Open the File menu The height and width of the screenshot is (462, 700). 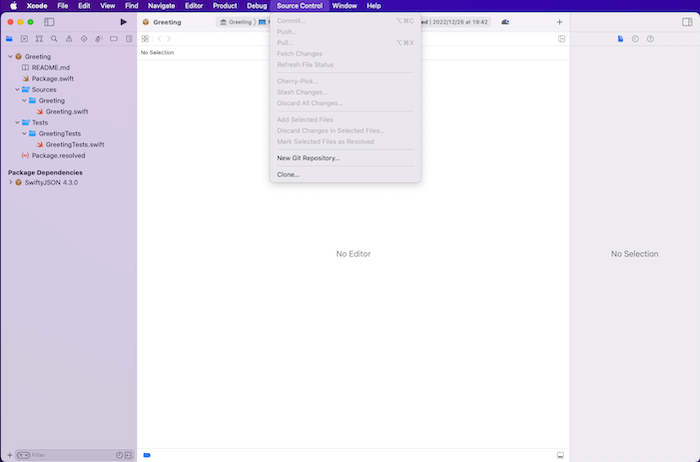[x=62, y=6]
